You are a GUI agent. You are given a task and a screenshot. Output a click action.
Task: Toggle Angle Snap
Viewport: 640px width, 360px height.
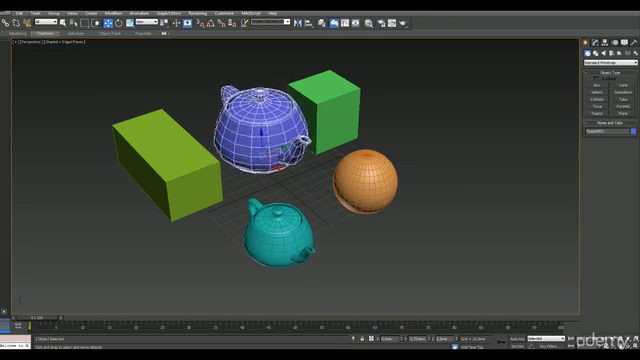pyautogui.click(x=211, y=23)
